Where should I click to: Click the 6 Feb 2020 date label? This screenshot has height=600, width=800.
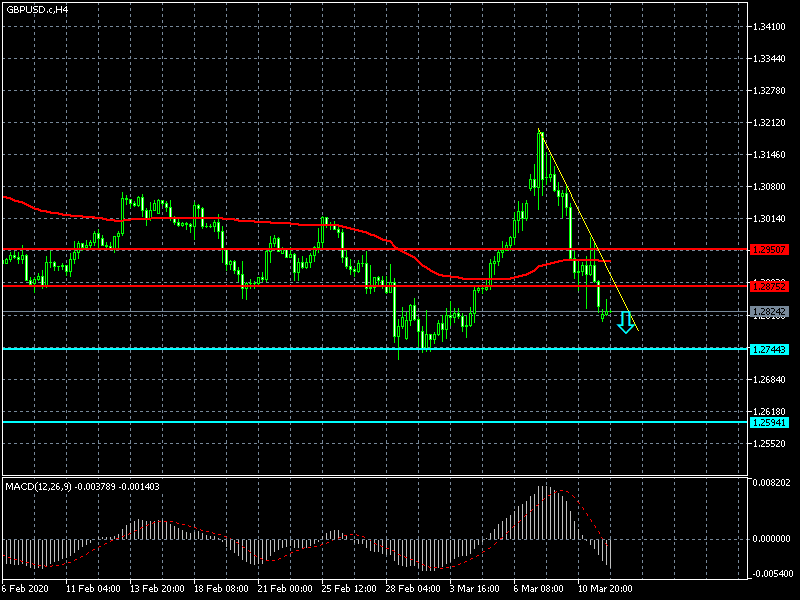click(26, 588)
